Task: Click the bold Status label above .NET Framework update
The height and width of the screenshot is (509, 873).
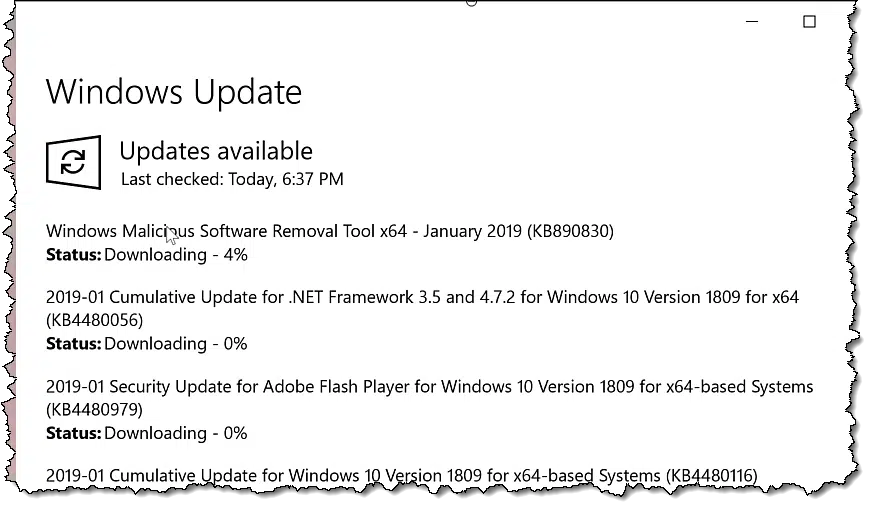Action: click(73, 255)
